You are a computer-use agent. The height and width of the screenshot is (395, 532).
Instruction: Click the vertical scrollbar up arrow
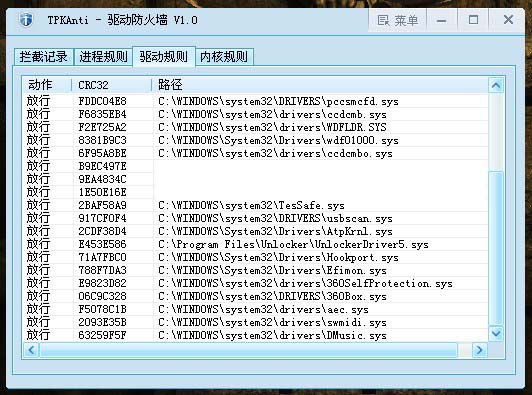pyautogui.click(x=496, y=85)
